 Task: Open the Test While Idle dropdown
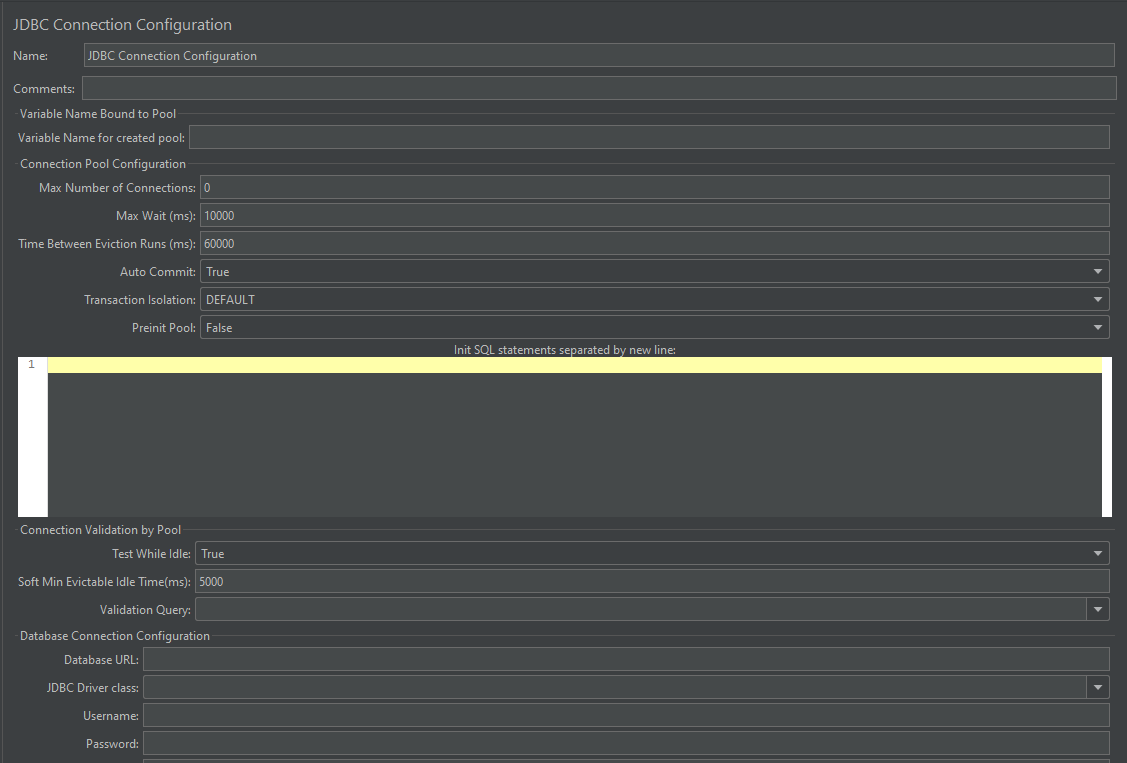652,554
